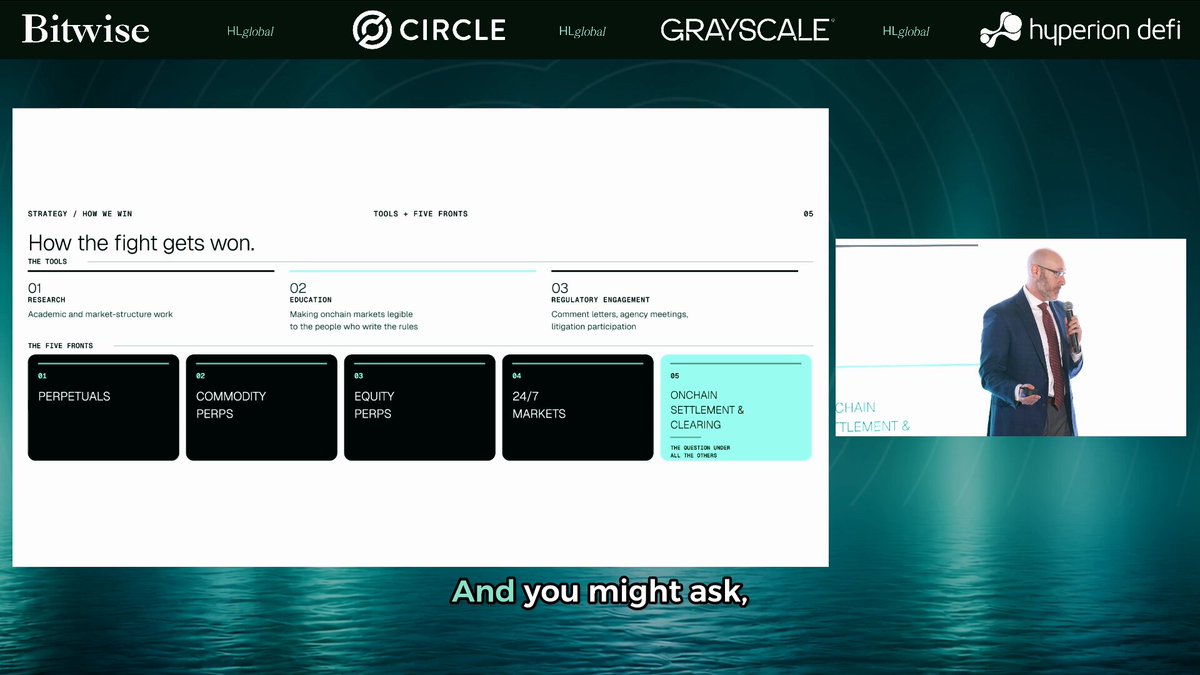
Task: Click "Academic and market-structure work" text
Action: coord(100,314)
